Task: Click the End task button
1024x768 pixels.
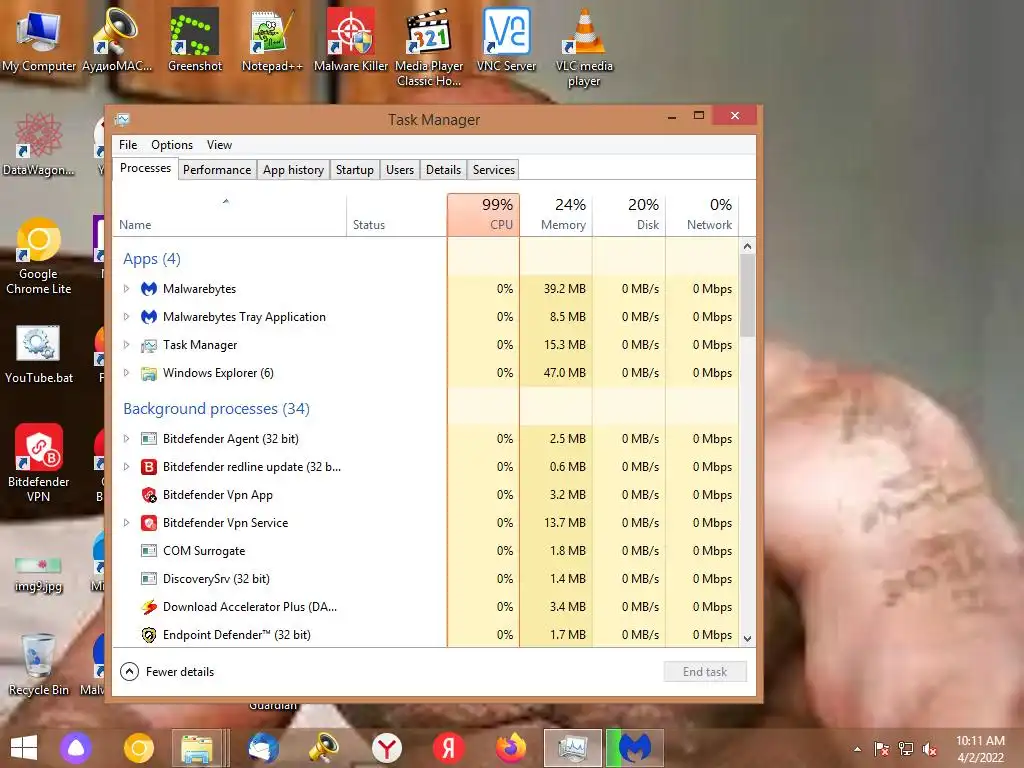Action: tap(705, 671)
